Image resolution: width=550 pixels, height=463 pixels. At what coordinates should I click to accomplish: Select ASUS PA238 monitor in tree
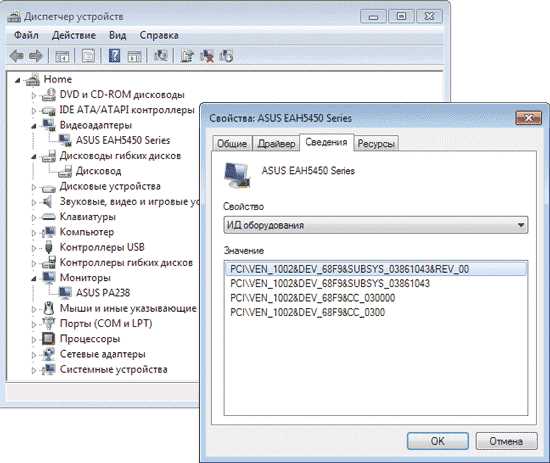(103, 293)
